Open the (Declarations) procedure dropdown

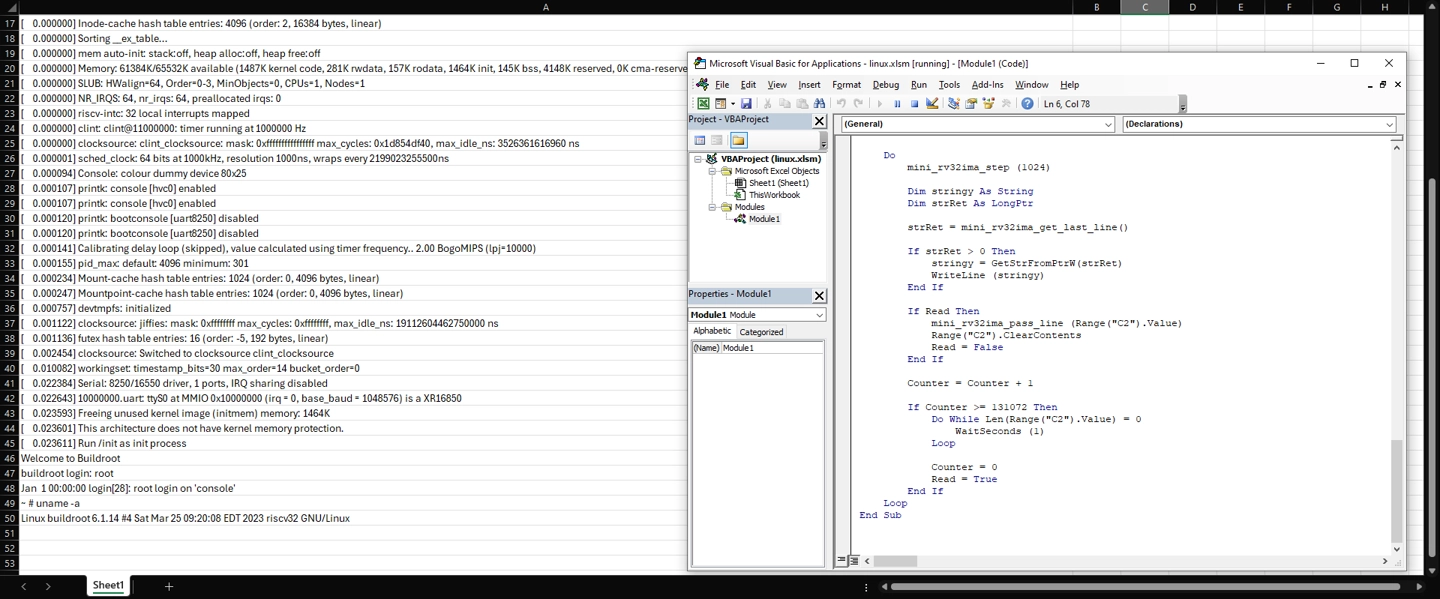(x=1389, y=124)
